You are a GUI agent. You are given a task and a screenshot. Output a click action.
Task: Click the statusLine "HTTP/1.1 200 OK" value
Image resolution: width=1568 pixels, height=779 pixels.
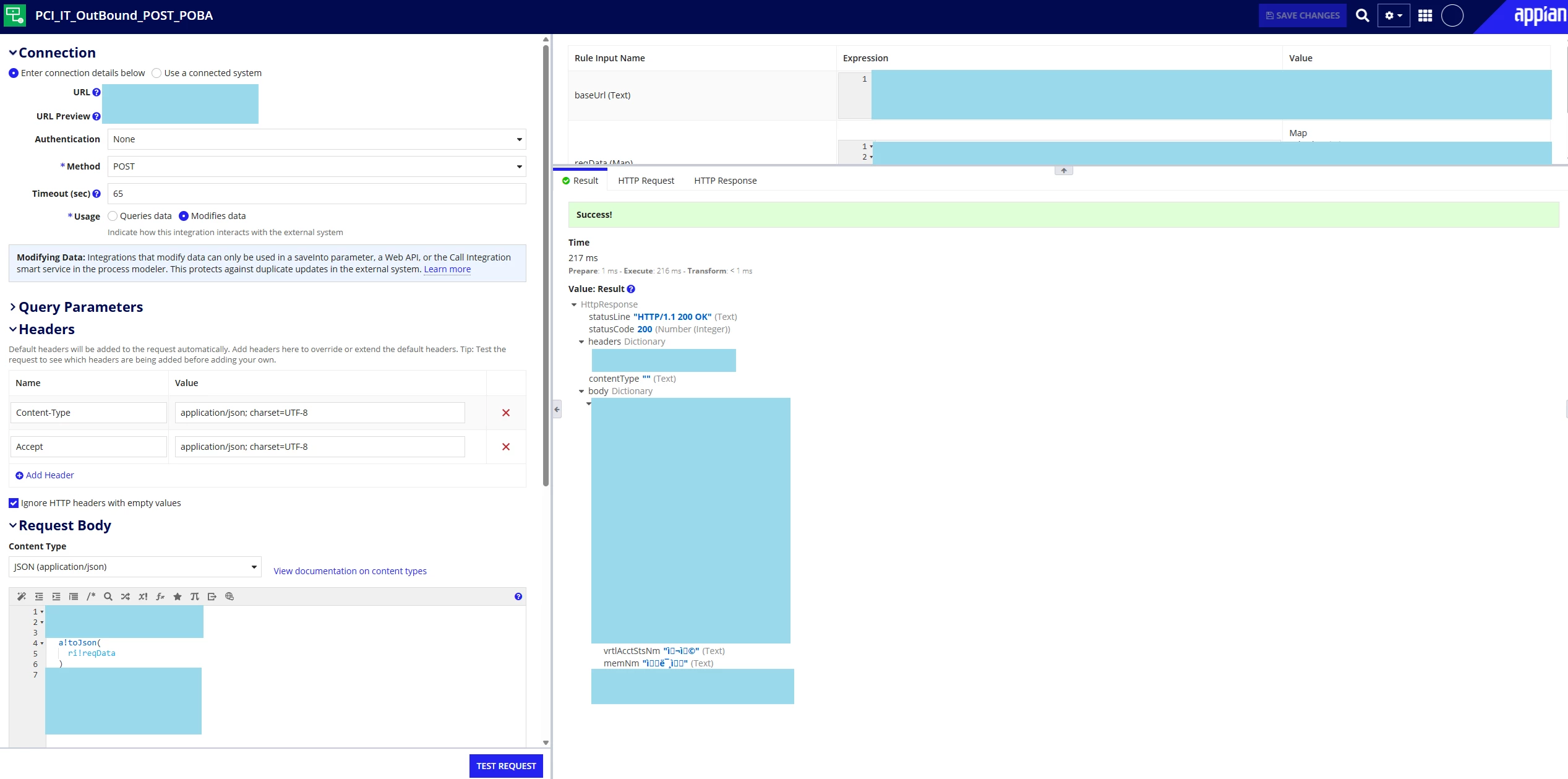coord(672,317)
